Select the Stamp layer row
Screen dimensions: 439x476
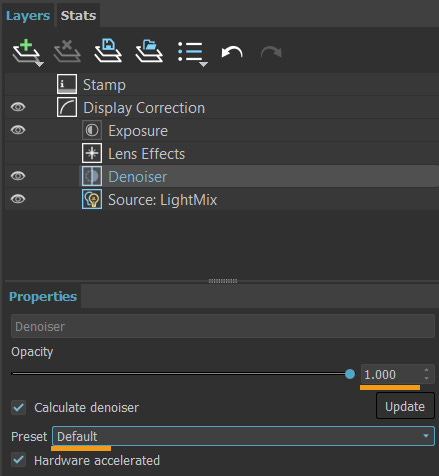(222, 84)
